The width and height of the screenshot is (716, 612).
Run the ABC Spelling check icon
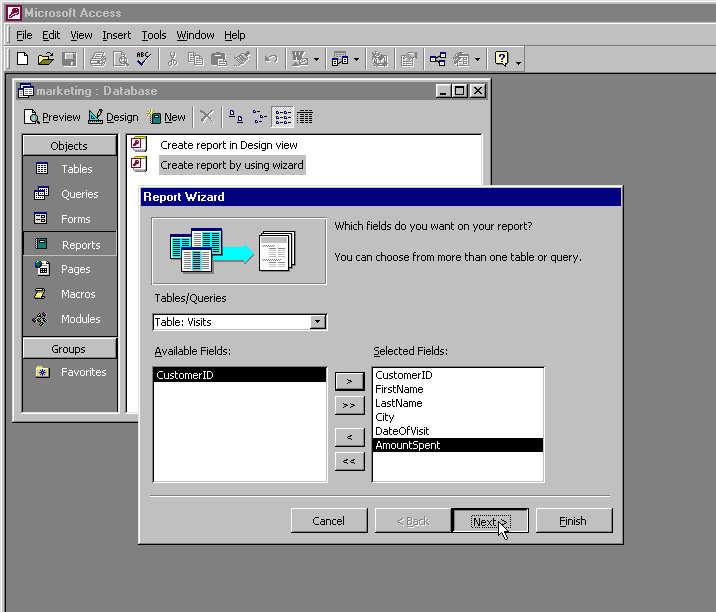coord(143,59)
